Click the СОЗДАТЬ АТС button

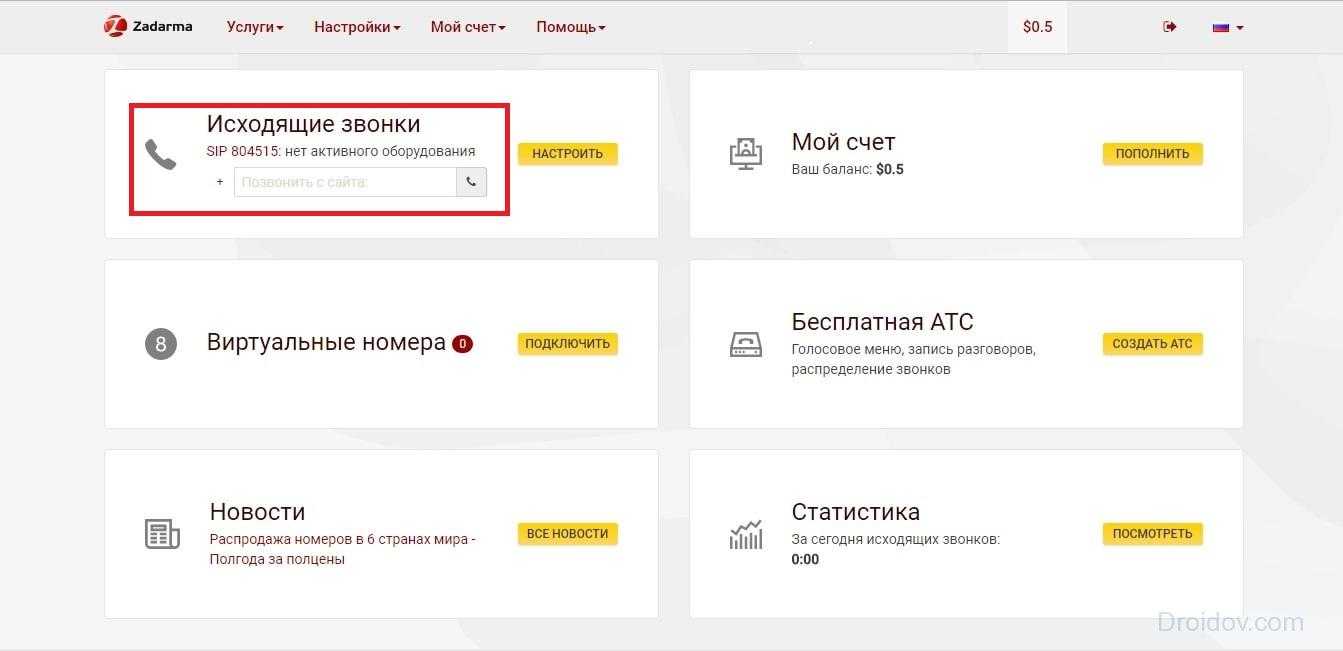click(x=1152, y=343)
